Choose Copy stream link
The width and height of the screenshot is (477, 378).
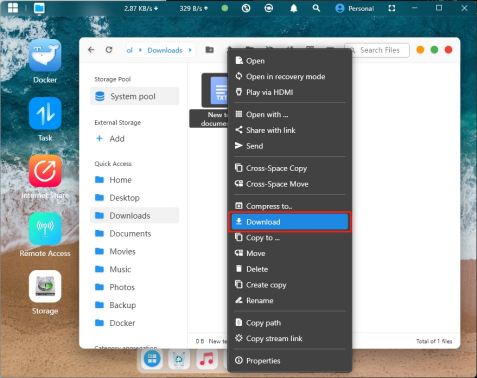pos(289,339)
